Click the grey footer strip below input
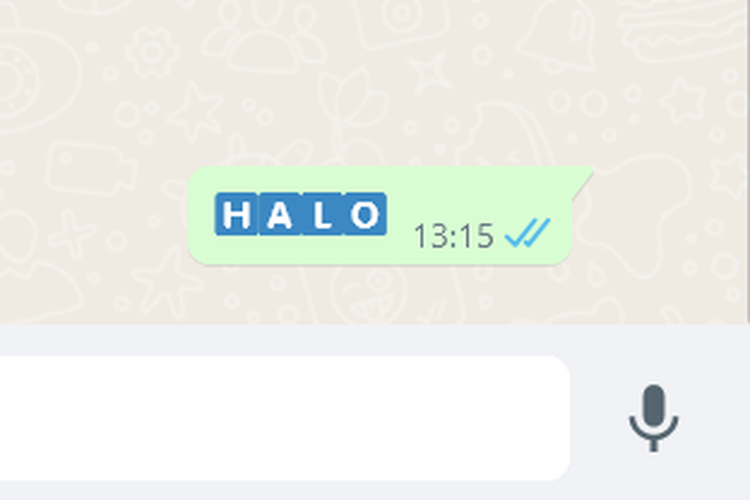Screen dimensions: 750x500 click(375, 490)
